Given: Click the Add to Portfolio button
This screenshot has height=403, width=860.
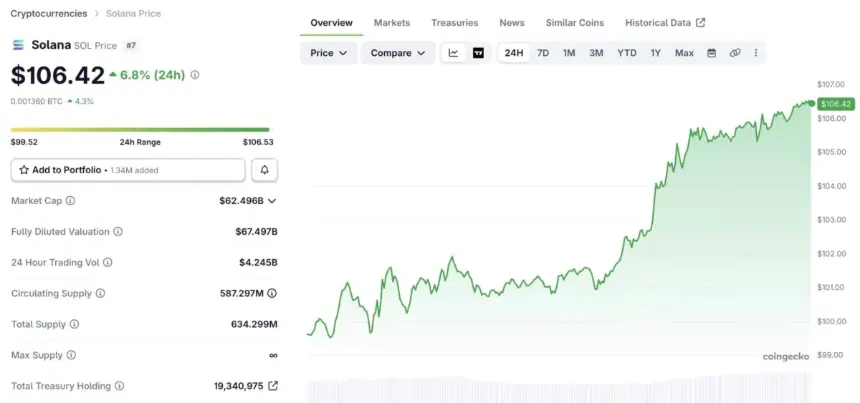Looking at the screenshot, I should [128, 170].
